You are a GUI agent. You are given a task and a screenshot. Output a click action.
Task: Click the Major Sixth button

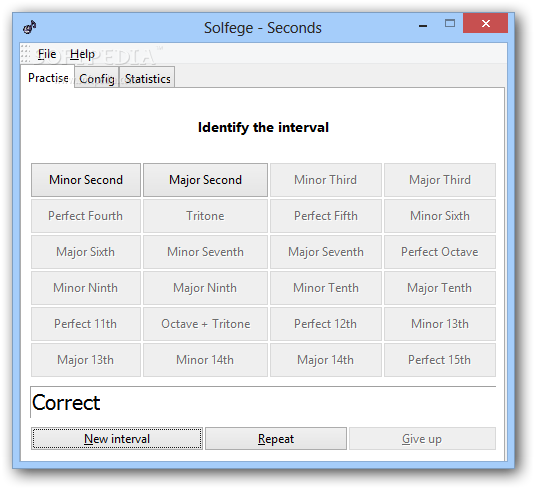[x=86, y=252]
